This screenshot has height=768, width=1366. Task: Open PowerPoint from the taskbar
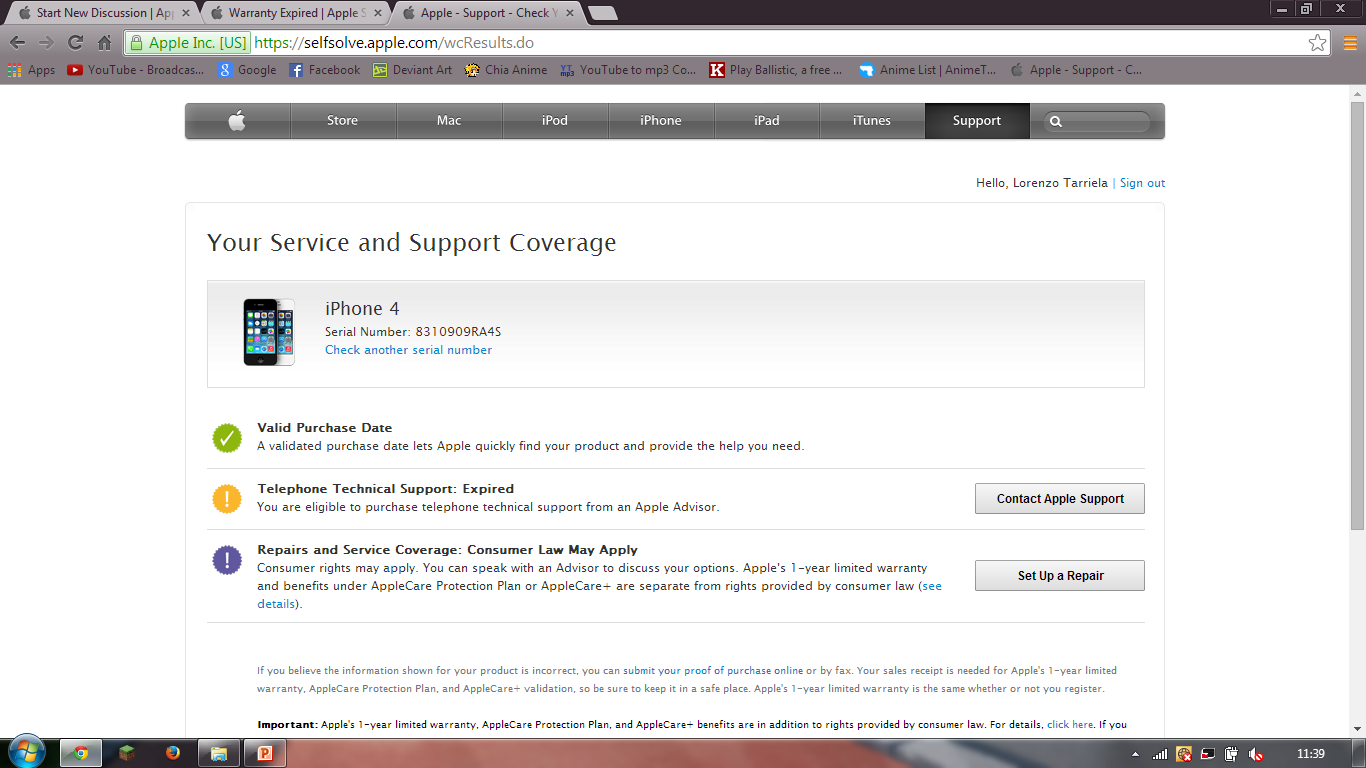point(265,753)
